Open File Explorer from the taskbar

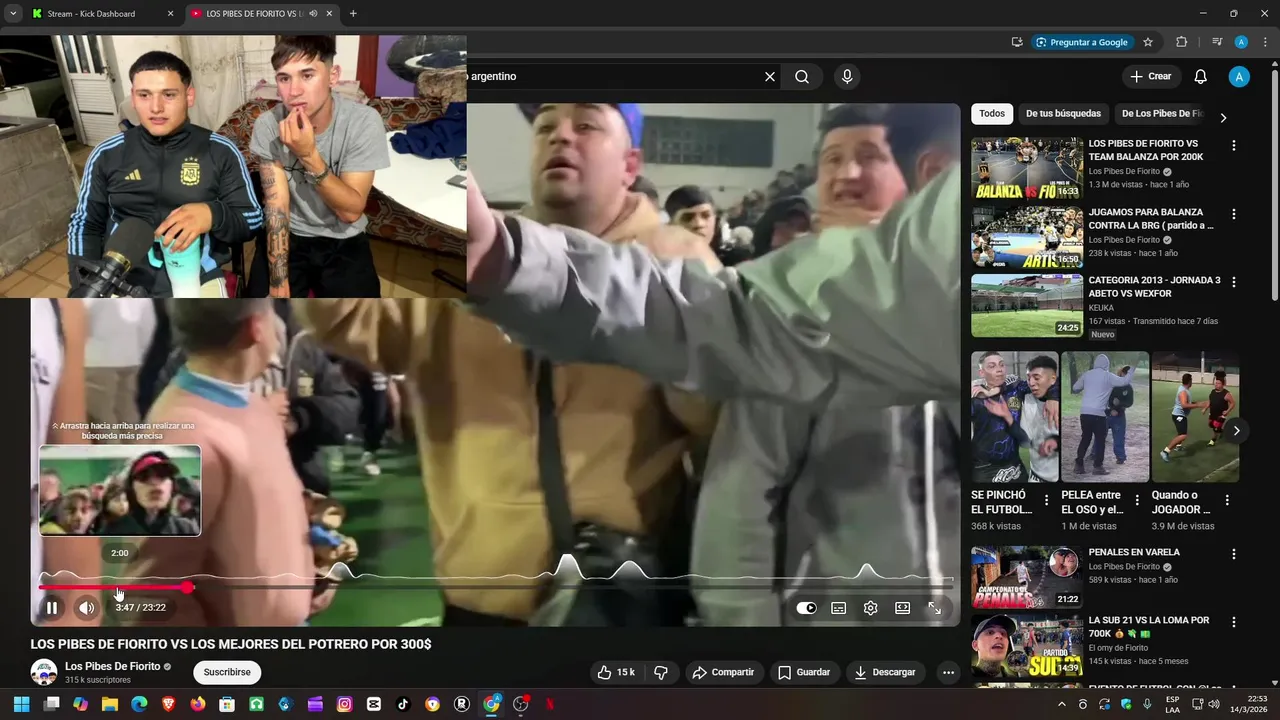click(x=110, y=704)
